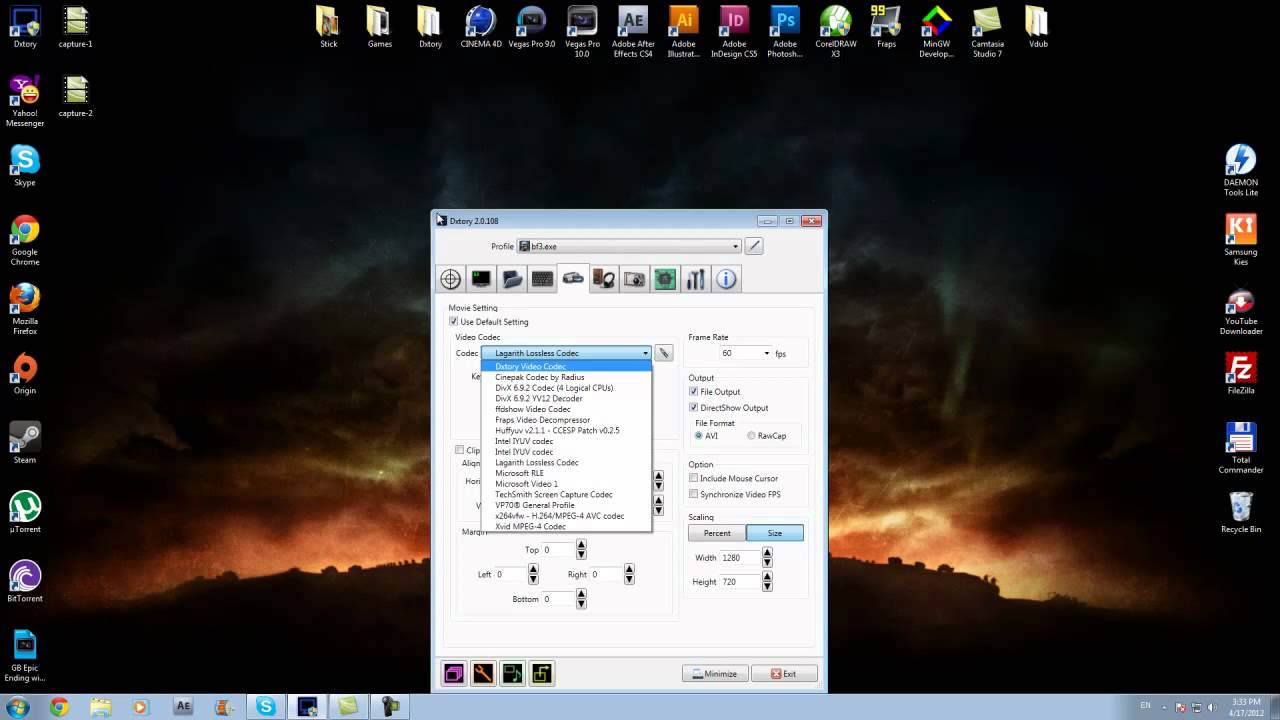Click the Width 1280 input field
This screenshot has width=1280, height=720.
click(x=741, y=558)
